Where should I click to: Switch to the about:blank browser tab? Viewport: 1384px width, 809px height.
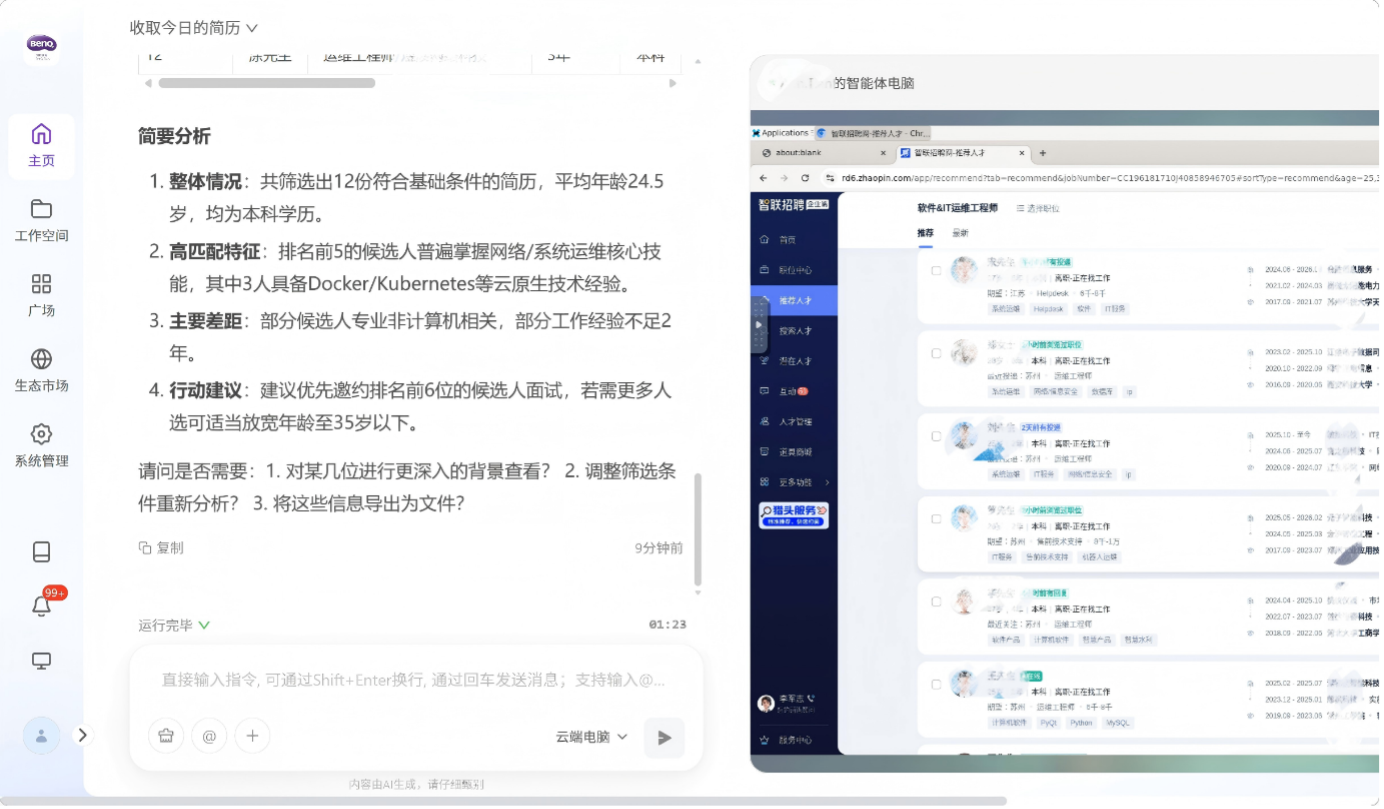click(820, 153)
